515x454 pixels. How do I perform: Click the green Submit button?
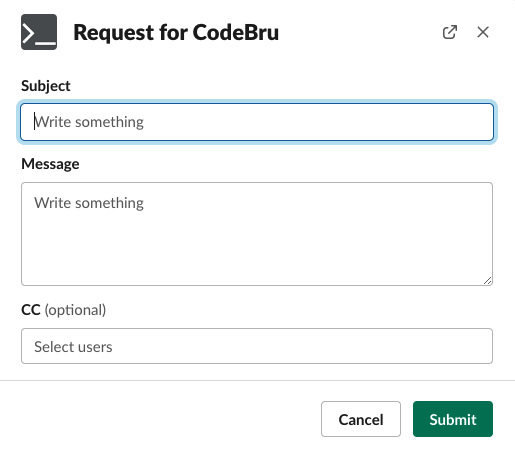click(x=453, y=419)
